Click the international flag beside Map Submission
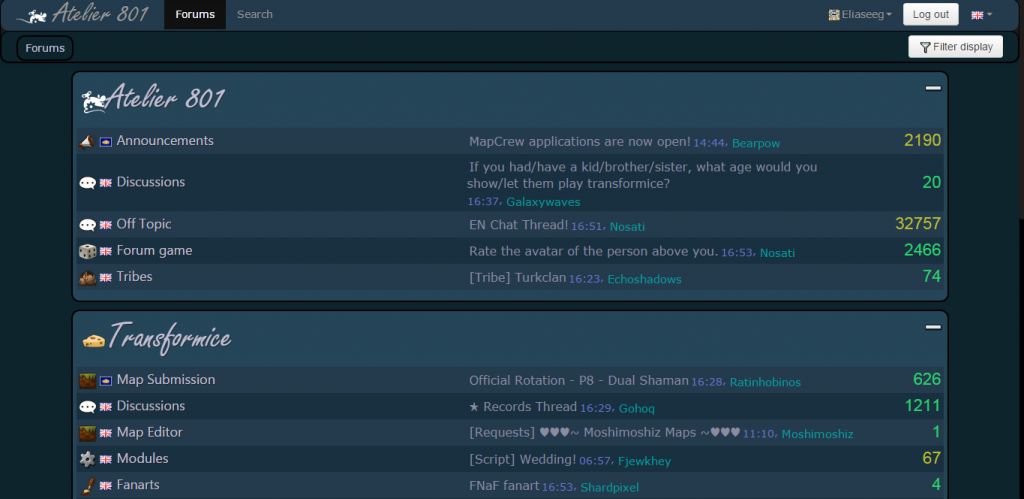The image size is (1024, 499). point(106,380)
